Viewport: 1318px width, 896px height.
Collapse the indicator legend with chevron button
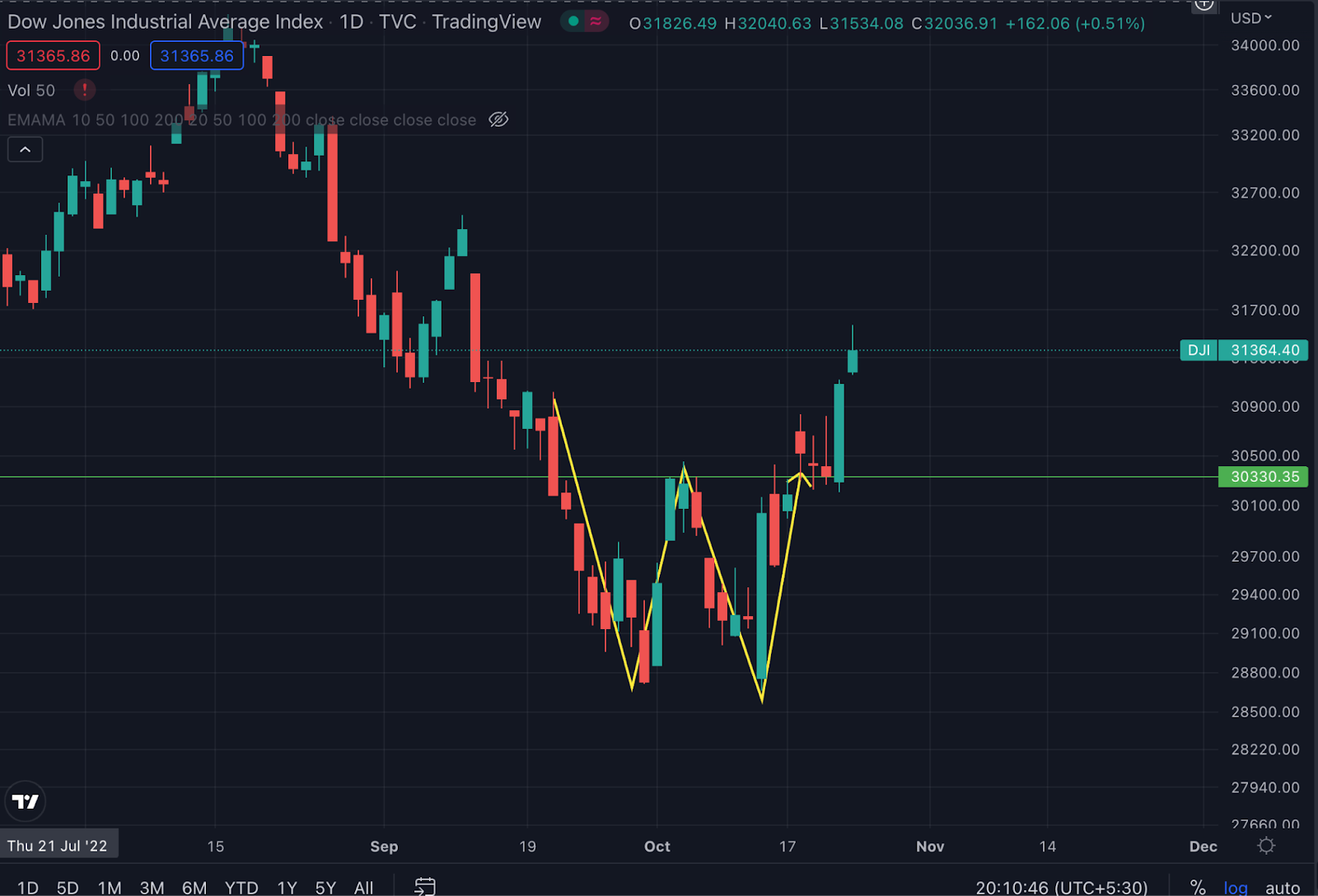[25, 149]
